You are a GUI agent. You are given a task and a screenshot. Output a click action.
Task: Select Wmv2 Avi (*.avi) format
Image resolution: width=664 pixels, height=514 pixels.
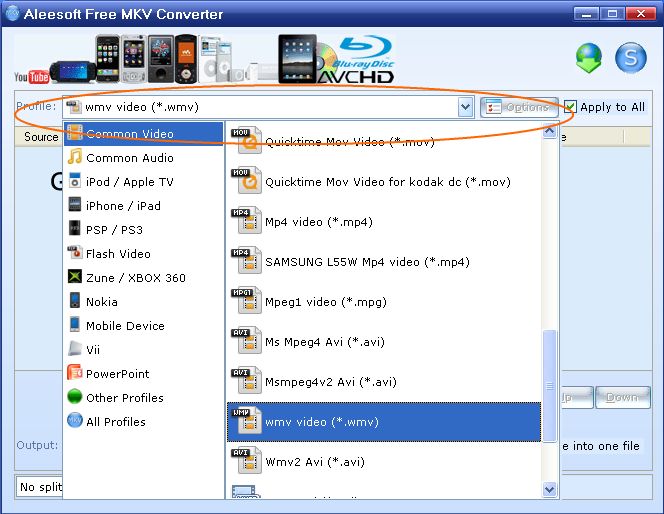(384, 462)
